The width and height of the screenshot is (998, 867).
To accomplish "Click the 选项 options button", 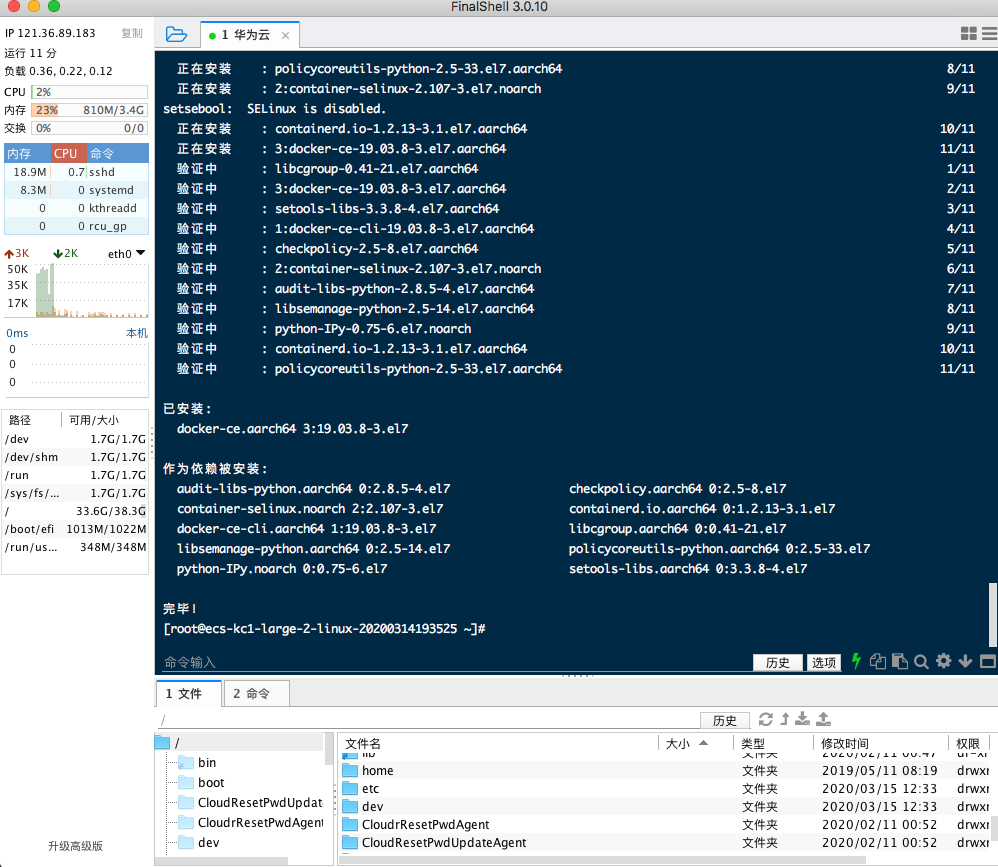I will 824,662.
